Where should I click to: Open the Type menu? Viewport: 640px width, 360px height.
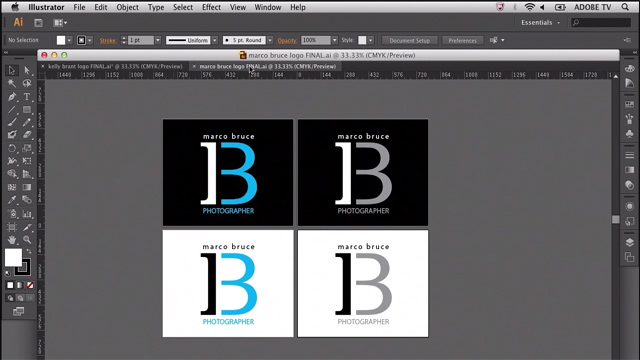click(156, 7)
